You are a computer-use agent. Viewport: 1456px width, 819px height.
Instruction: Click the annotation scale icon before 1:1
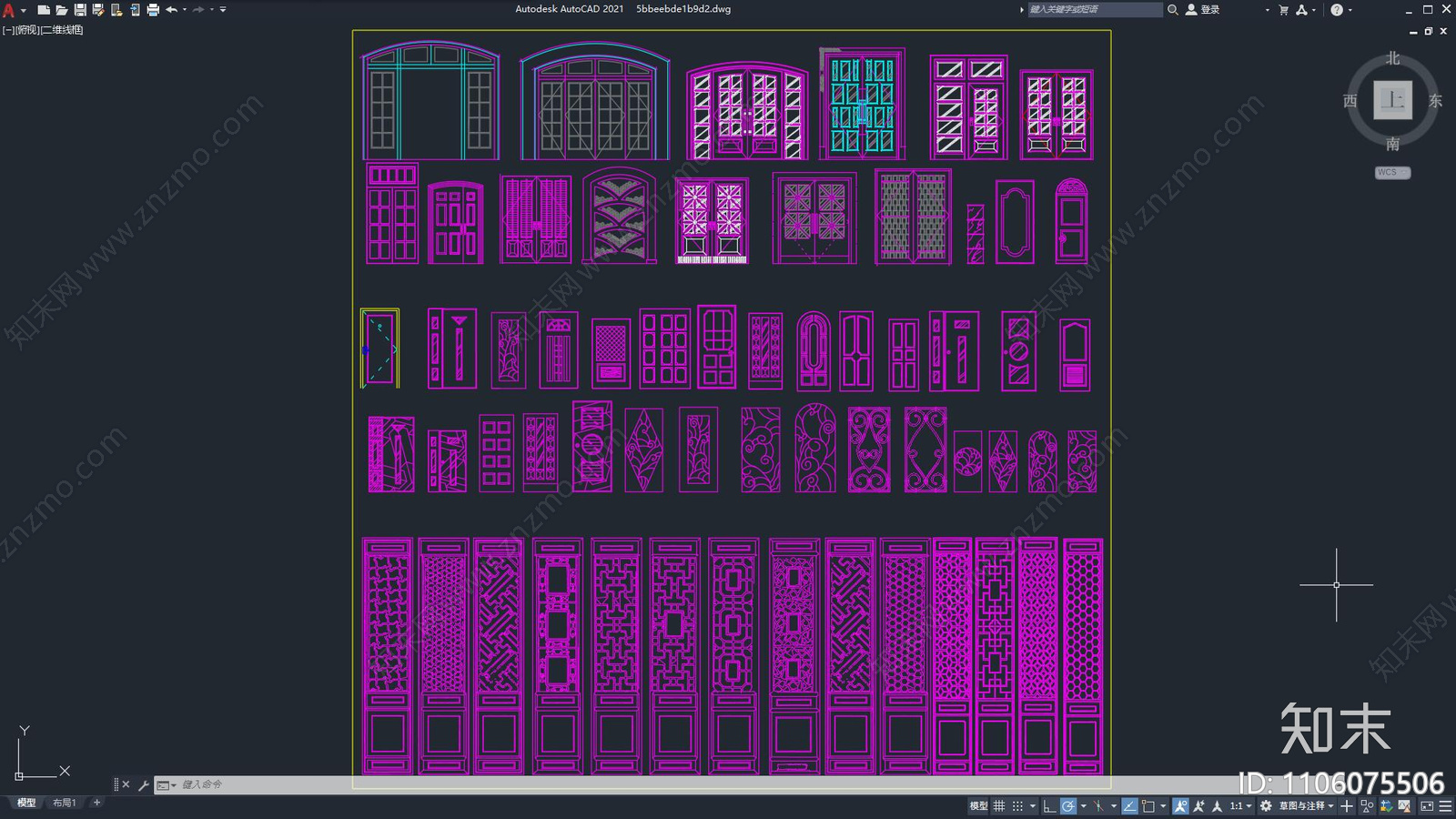(1217, 806)
